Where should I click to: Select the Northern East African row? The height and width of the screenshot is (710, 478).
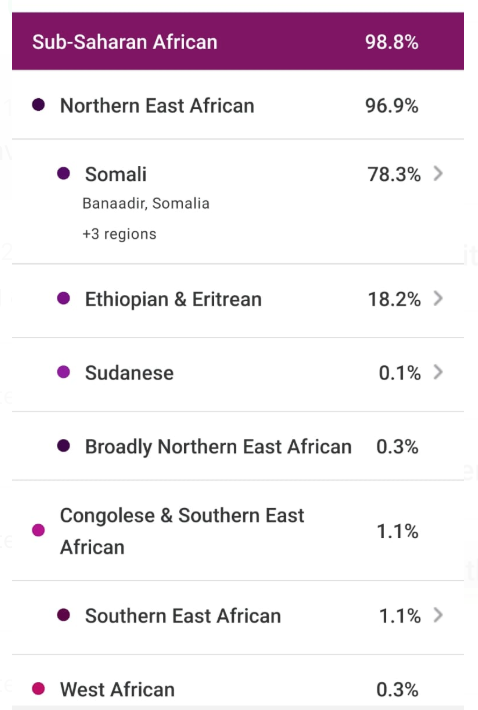pos(238,105)
